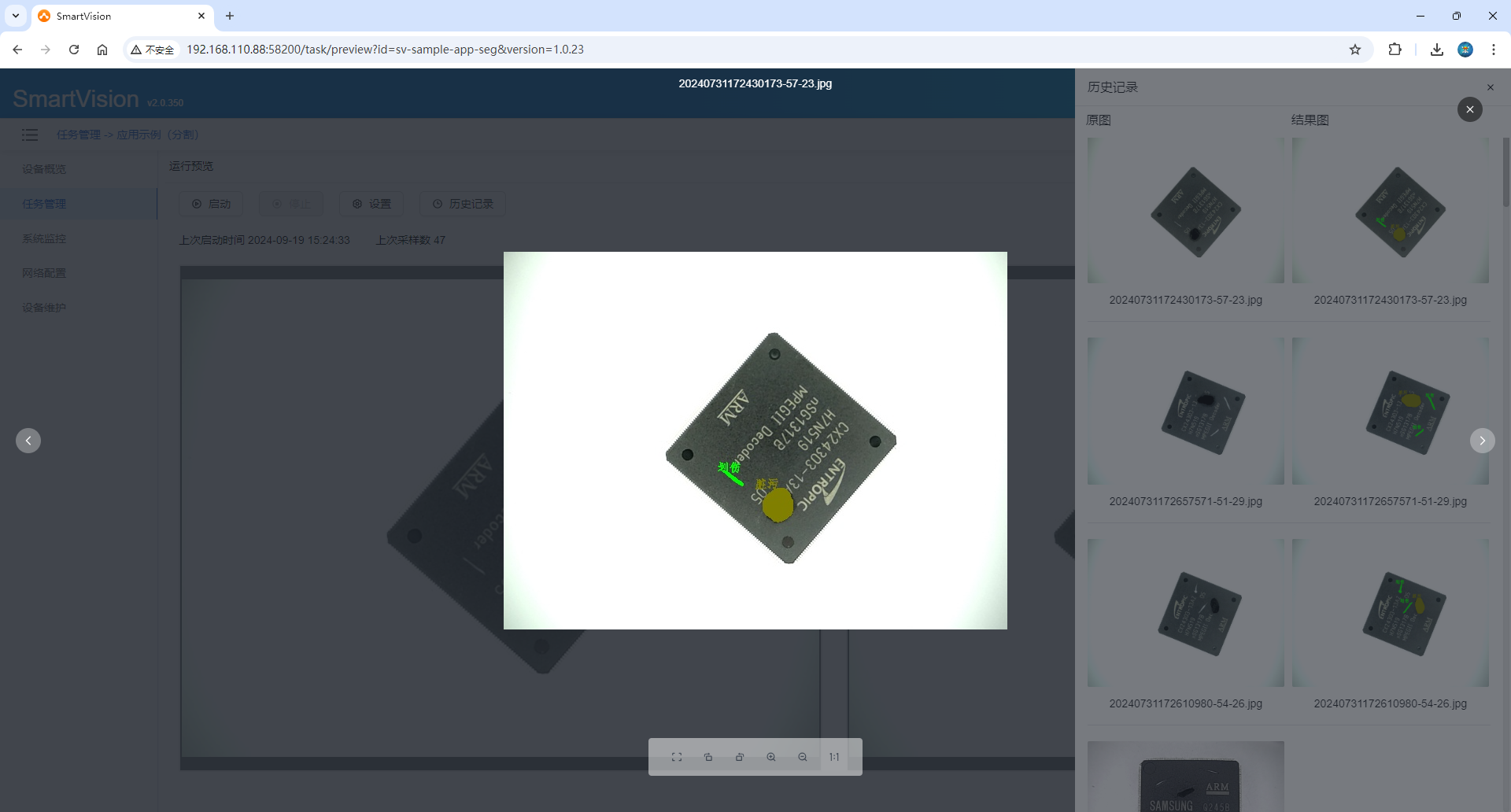Screen dimensions: 1511x812
Task: Open the 设置 settings button
Action: click(371, 204)
